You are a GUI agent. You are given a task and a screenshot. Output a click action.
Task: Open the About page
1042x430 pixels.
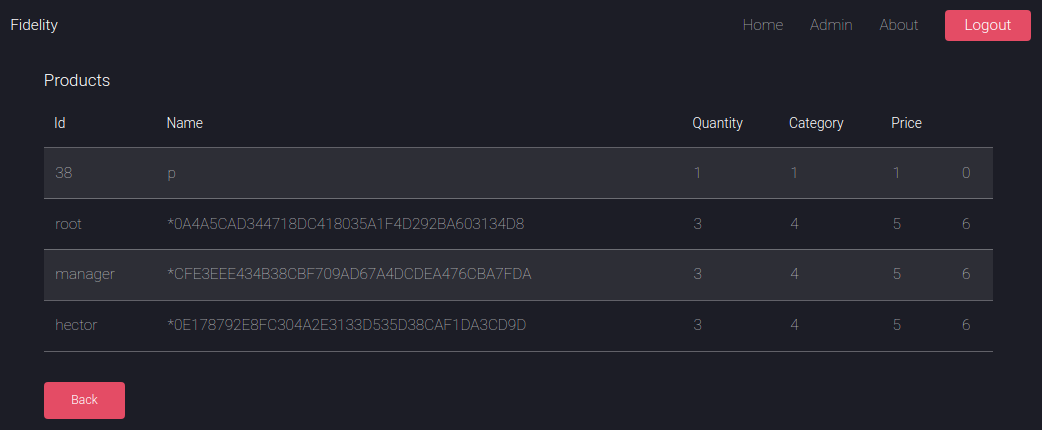[x=899, y=25]
